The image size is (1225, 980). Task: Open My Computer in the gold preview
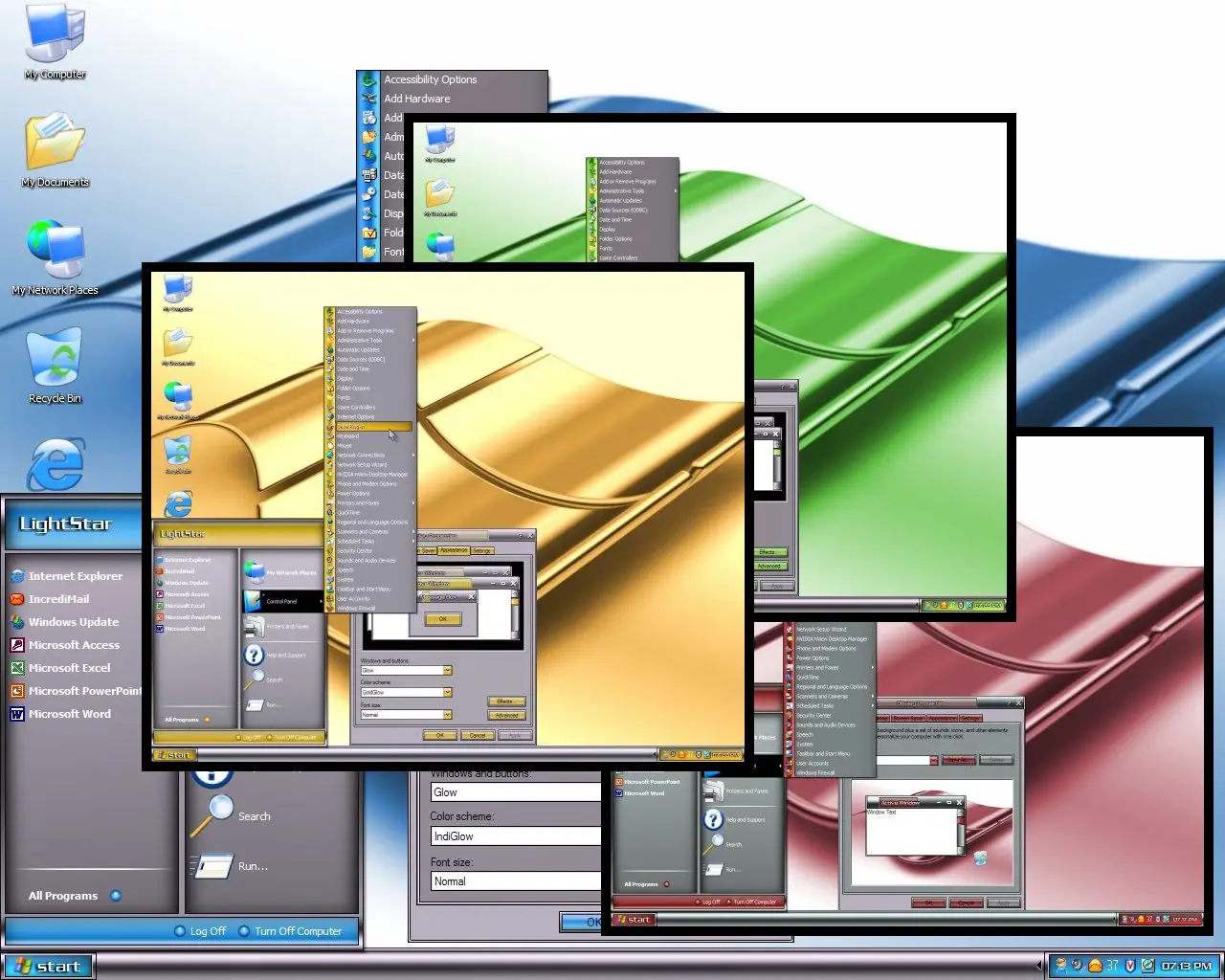click(x=178, y=291)
